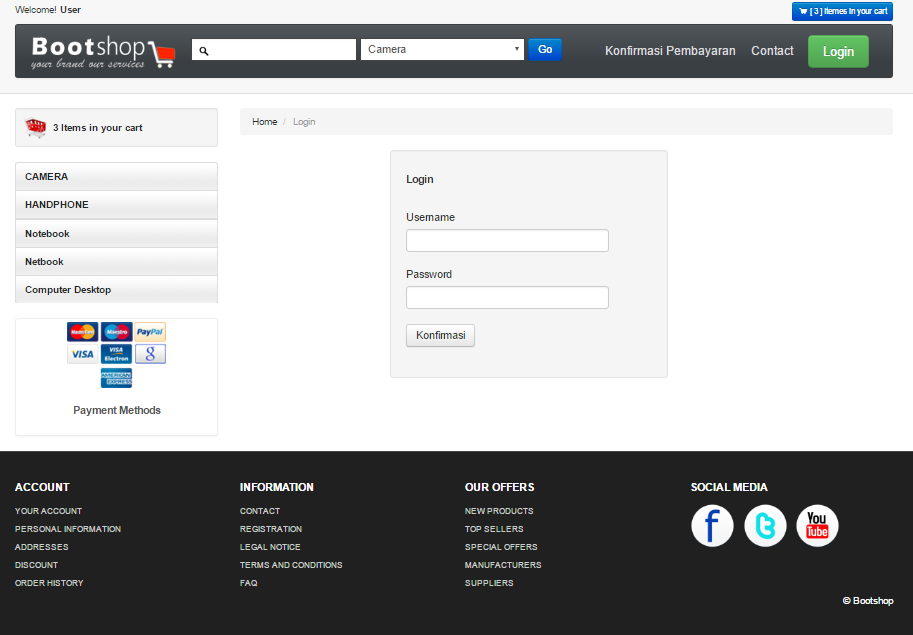Open the Contact menu item
This screenshot has width=913, height=635.
point(771,50)
